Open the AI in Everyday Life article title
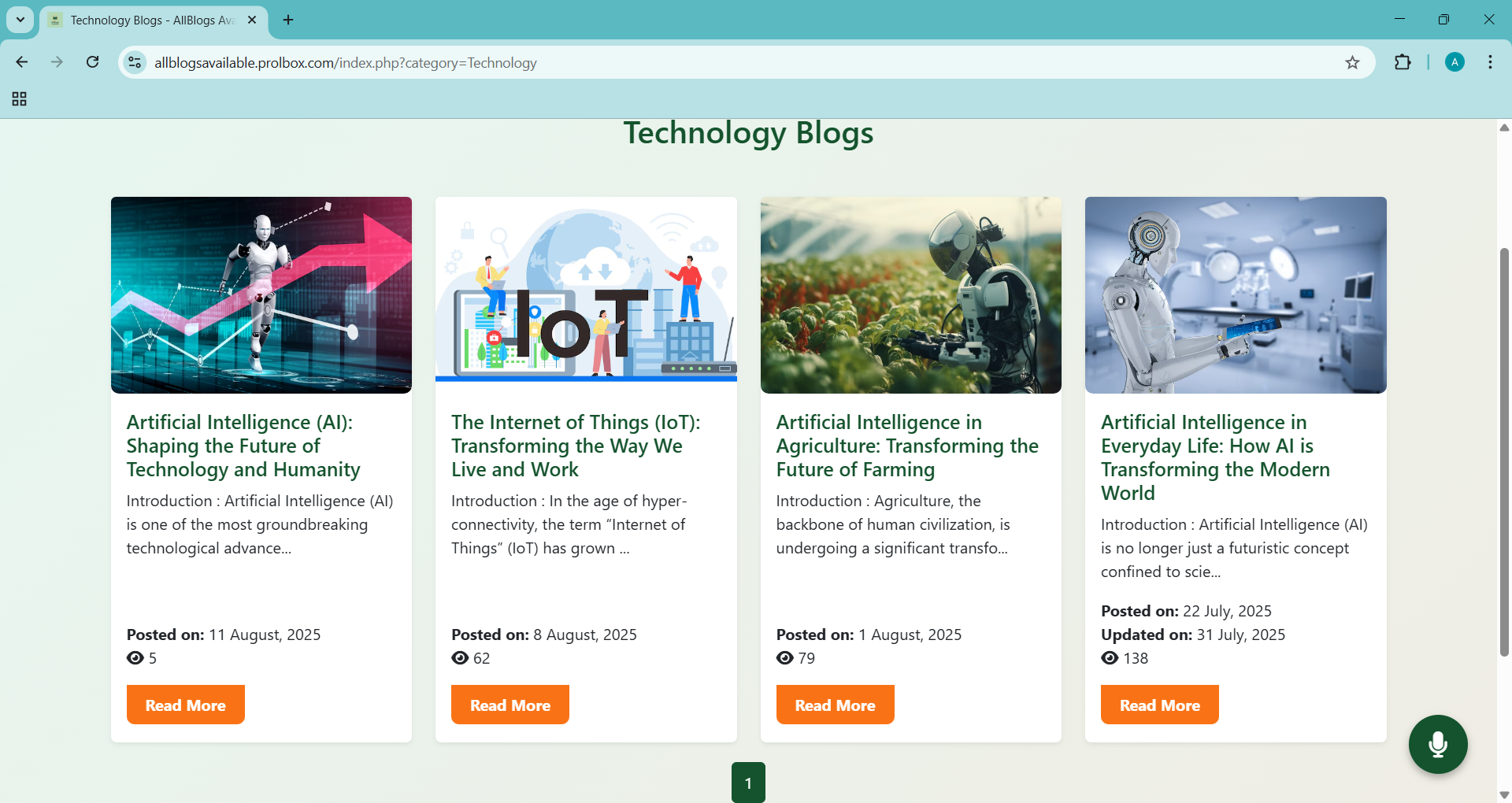This screenshot has width=1512, height=803. pyautogui.click(x=1214, y=457)
